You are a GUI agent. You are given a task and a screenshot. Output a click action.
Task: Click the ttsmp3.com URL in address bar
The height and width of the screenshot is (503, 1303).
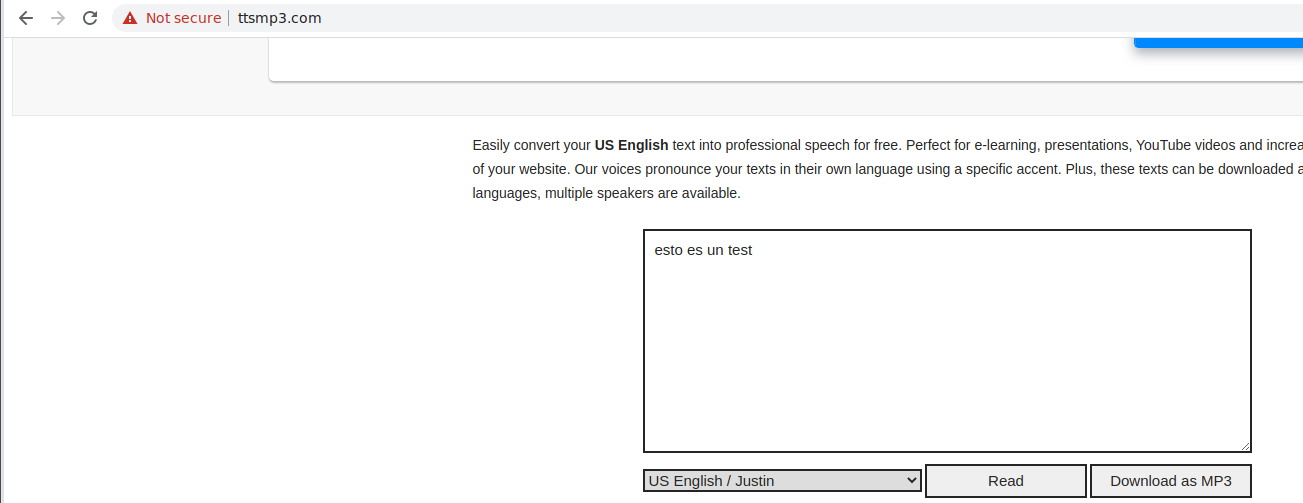coord(280,18)
